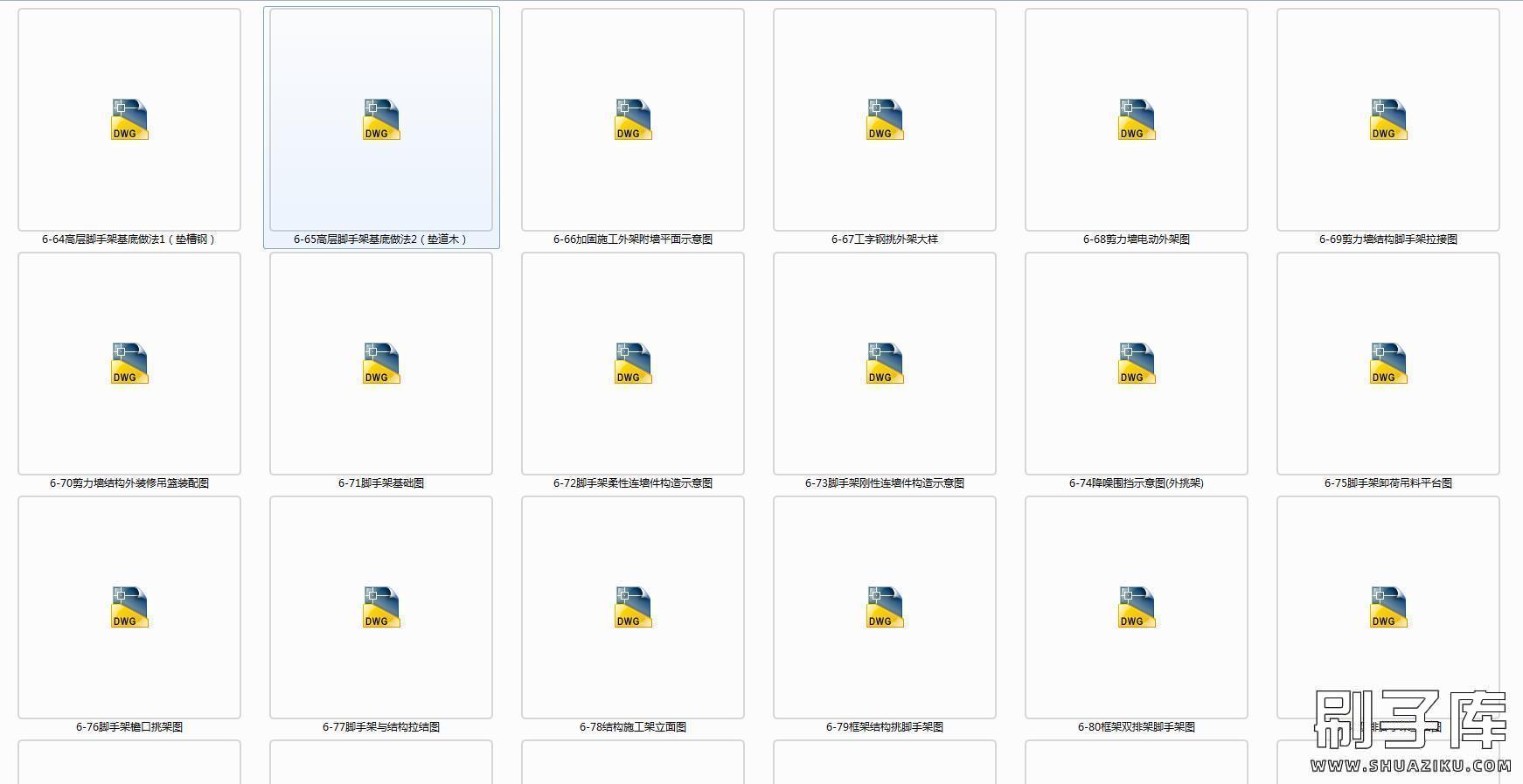Click the DWG icon of file 6-65
This screenshot has width=1523, height=784.
(x=381, y=120)
